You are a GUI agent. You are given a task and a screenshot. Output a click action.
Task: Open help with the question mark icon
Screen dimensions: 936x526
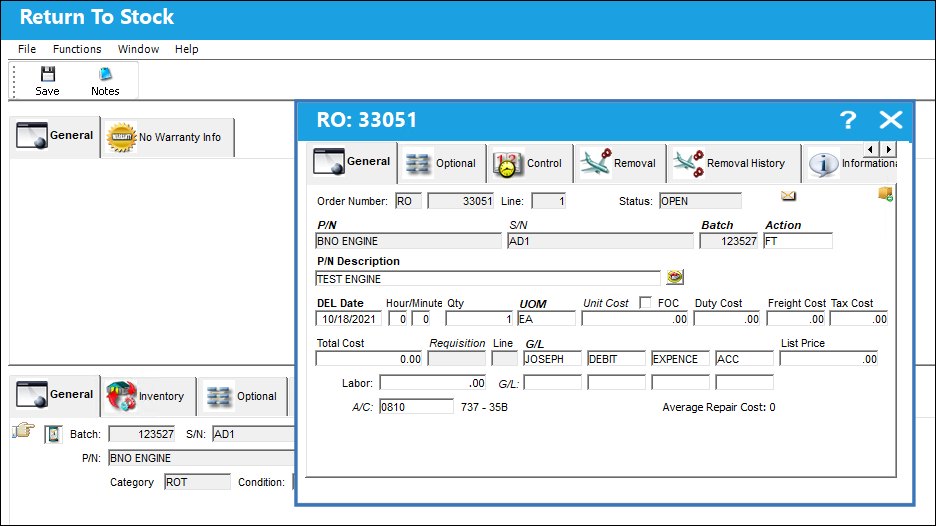click(x=848, y=120)
